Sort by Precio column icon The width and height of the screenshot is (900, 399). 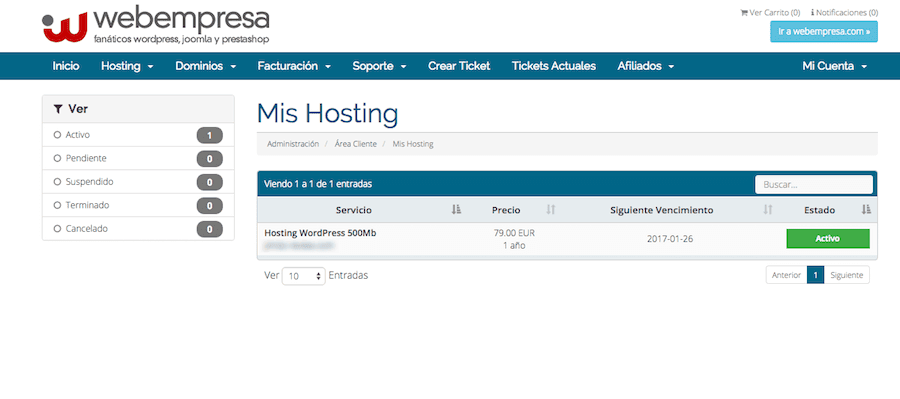(x=550, y=210)
